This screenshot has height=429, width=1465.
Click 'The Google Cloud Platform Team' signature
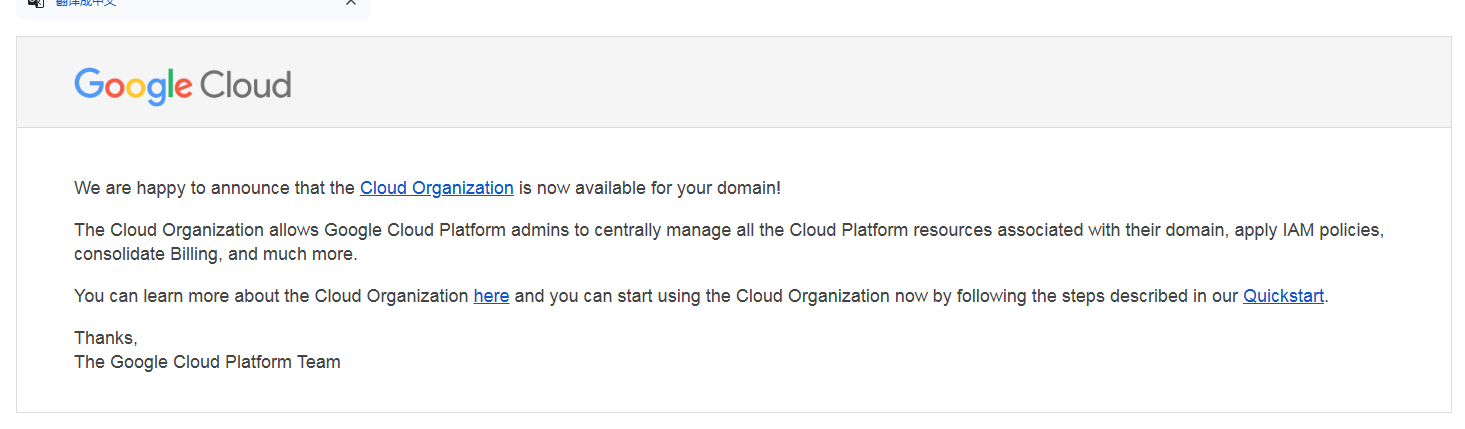pyautogui.click(x=207, y=362)
